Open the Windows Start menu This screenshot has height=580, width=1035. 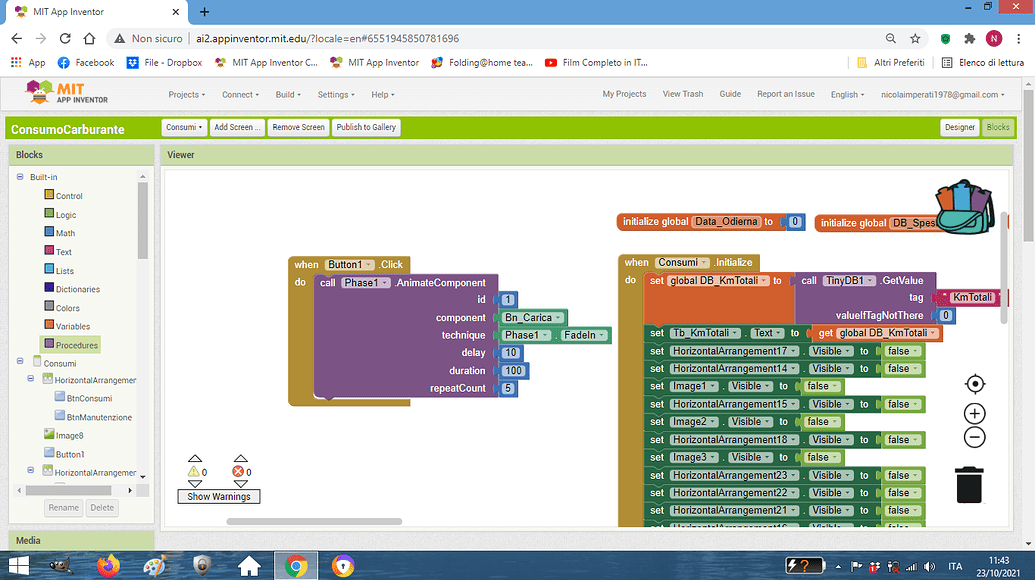[x=18, y=565]
